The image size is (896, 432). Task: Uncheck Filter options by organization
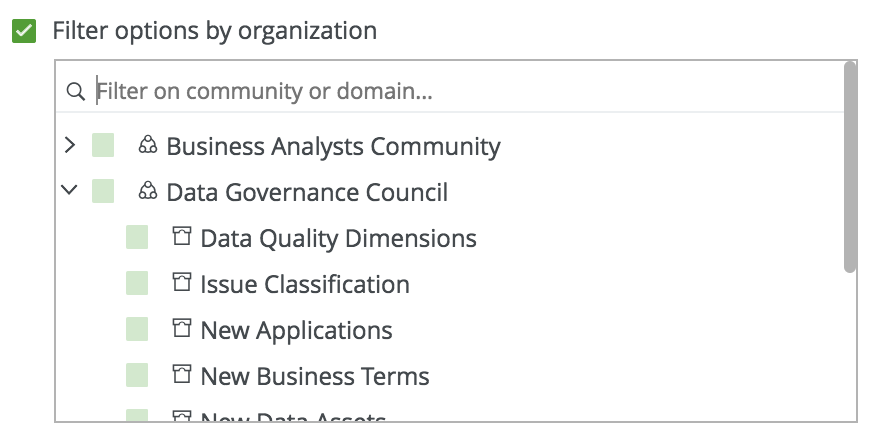24,31
